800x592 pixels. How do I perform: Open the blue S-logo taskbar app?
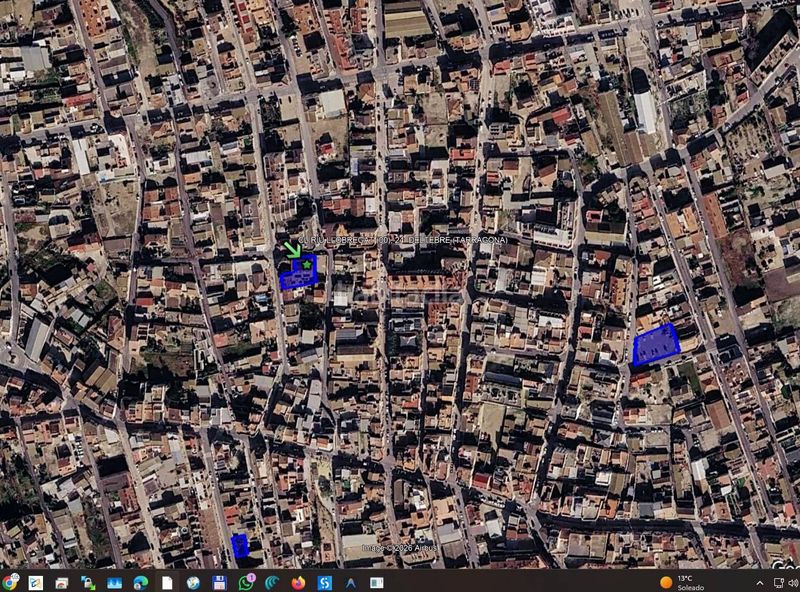[324, 582]
